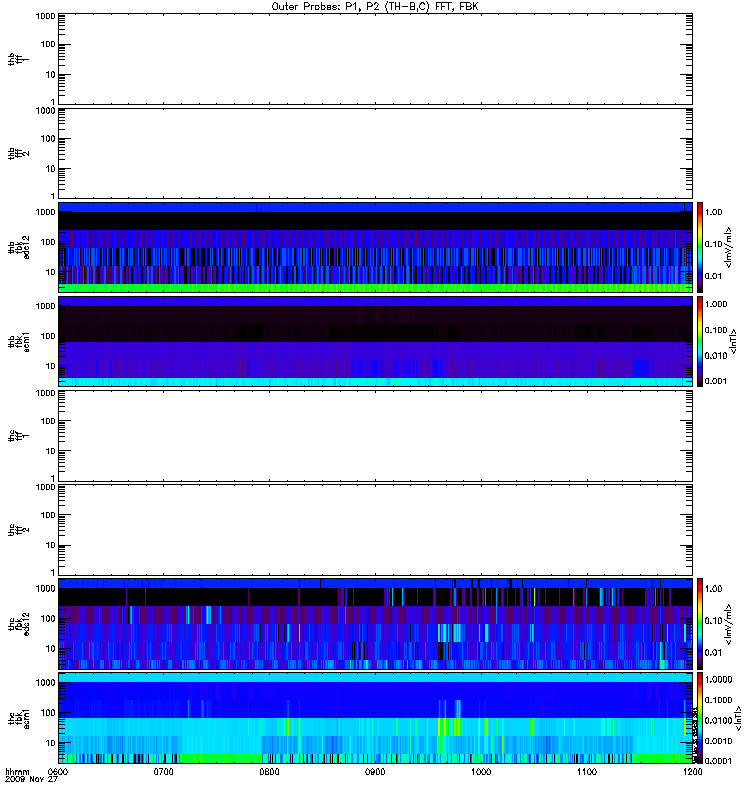Click '0.10' on the thb edc12 color scale
This screenshot has width=750, height=800.
tap(713, 244)
